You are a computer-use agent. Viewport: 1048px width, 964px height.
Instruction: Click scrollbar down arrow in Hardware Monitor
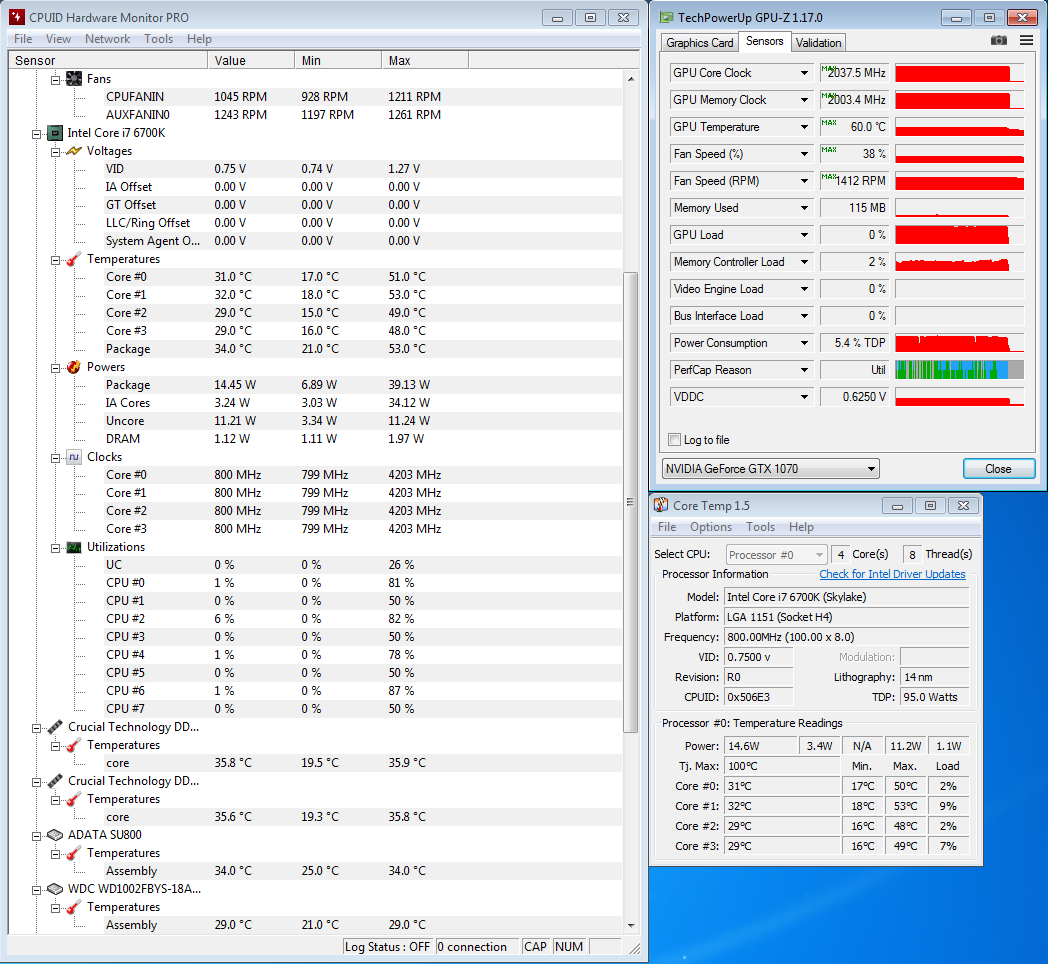click(x=631, y=926)
